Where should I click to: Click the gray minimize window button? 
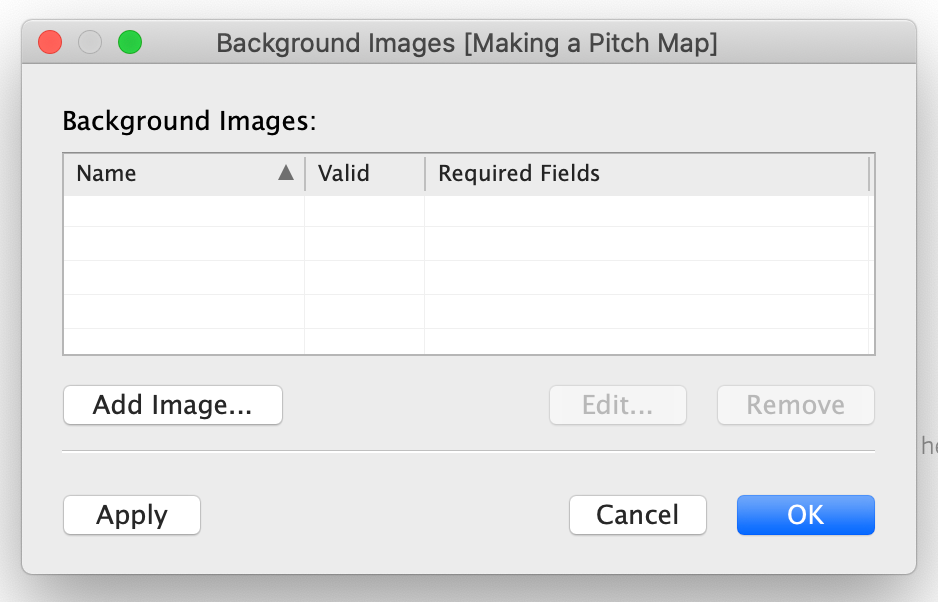coord(90,42)
